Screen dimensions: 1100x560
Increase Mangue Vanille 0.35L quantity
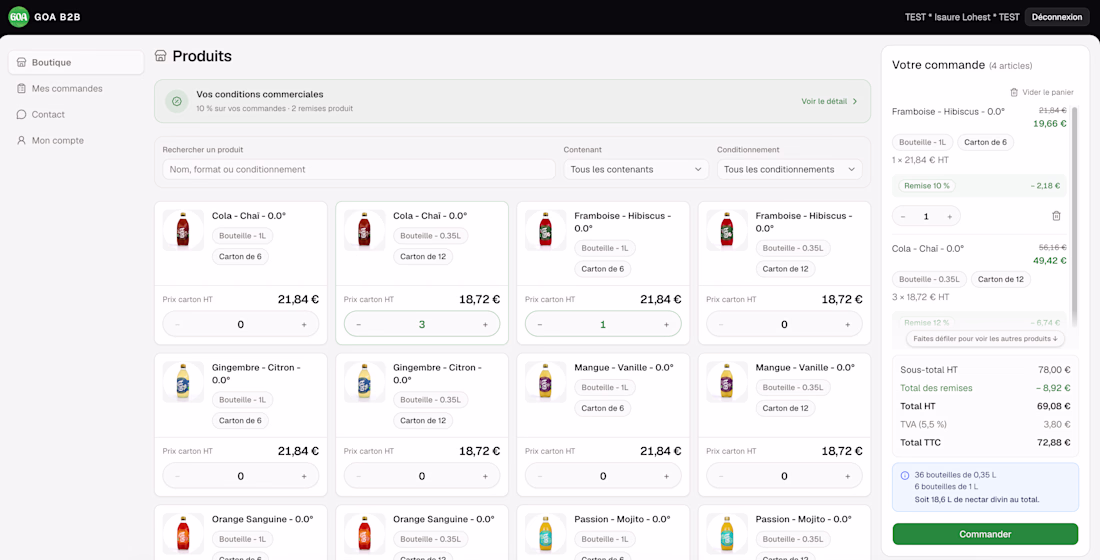tap(847, 476)
